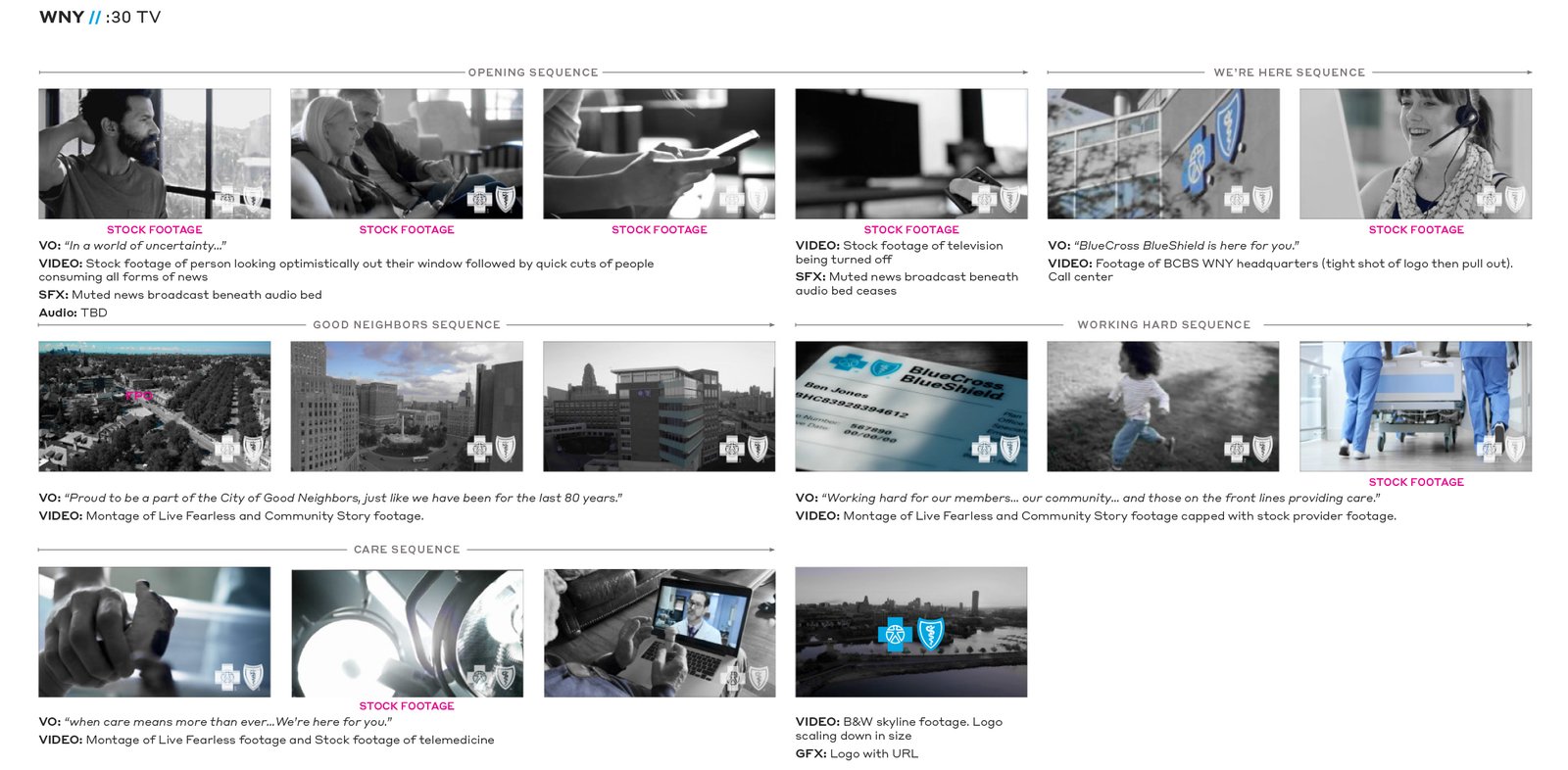1568x770 pixels.
Task: Click 'STOCK FOOTAGE' label under smartphone frame
Action: pyautogui.click(x=659, y=229)
